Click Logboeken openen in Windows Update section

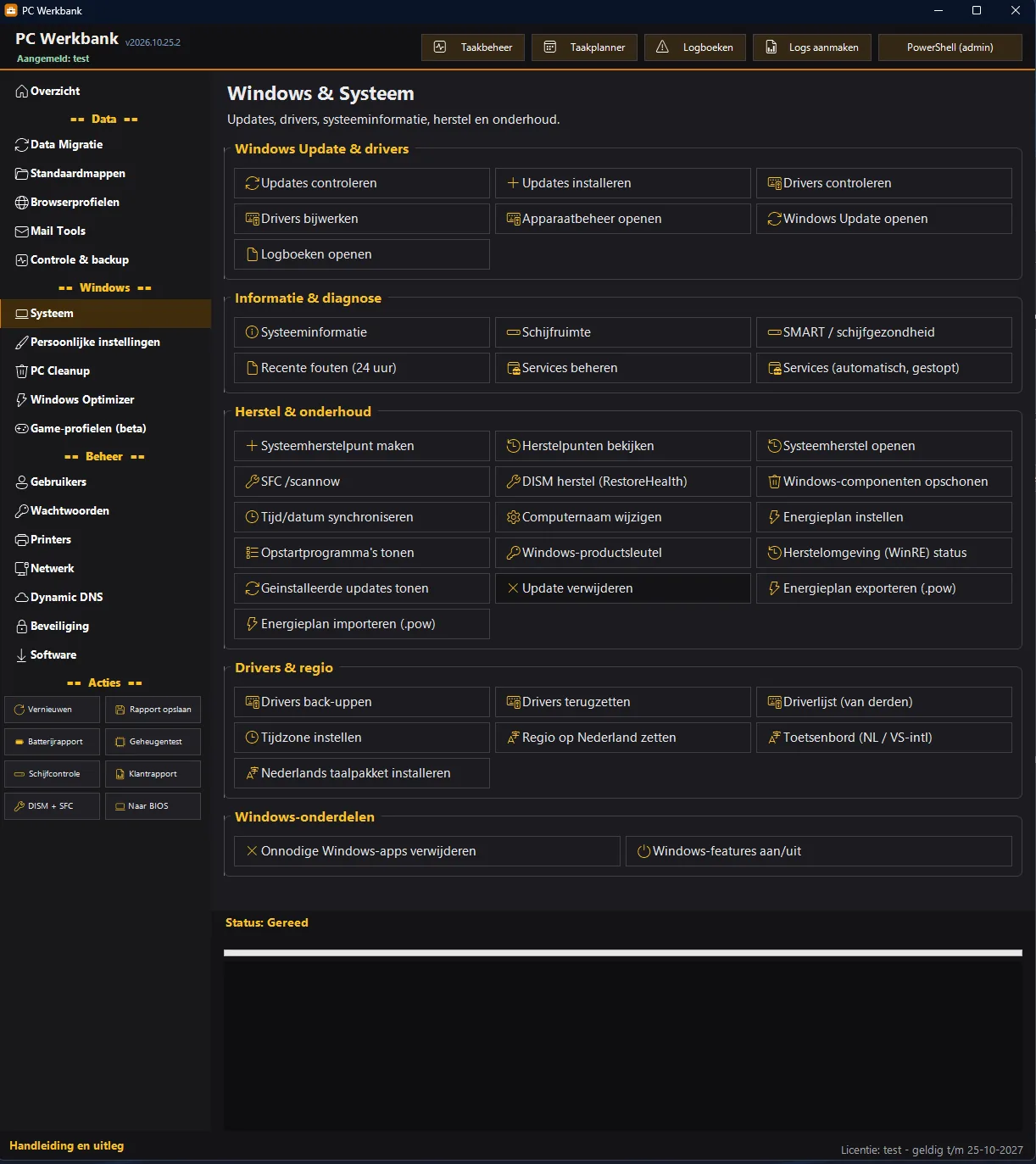(x=362, y=254)
